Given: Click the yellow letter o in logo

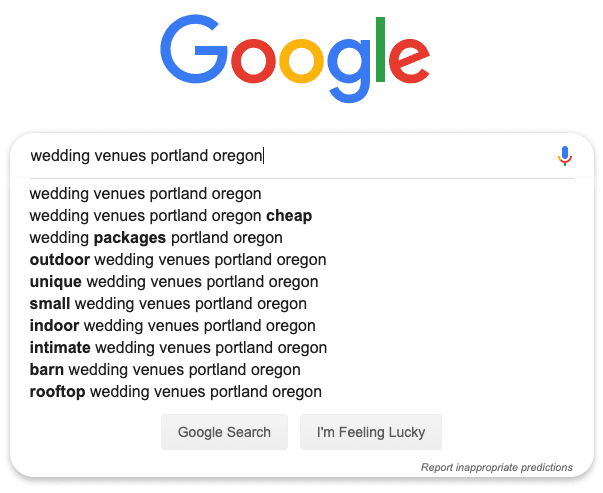Looking at the screenshot, I should coord(302,61).
